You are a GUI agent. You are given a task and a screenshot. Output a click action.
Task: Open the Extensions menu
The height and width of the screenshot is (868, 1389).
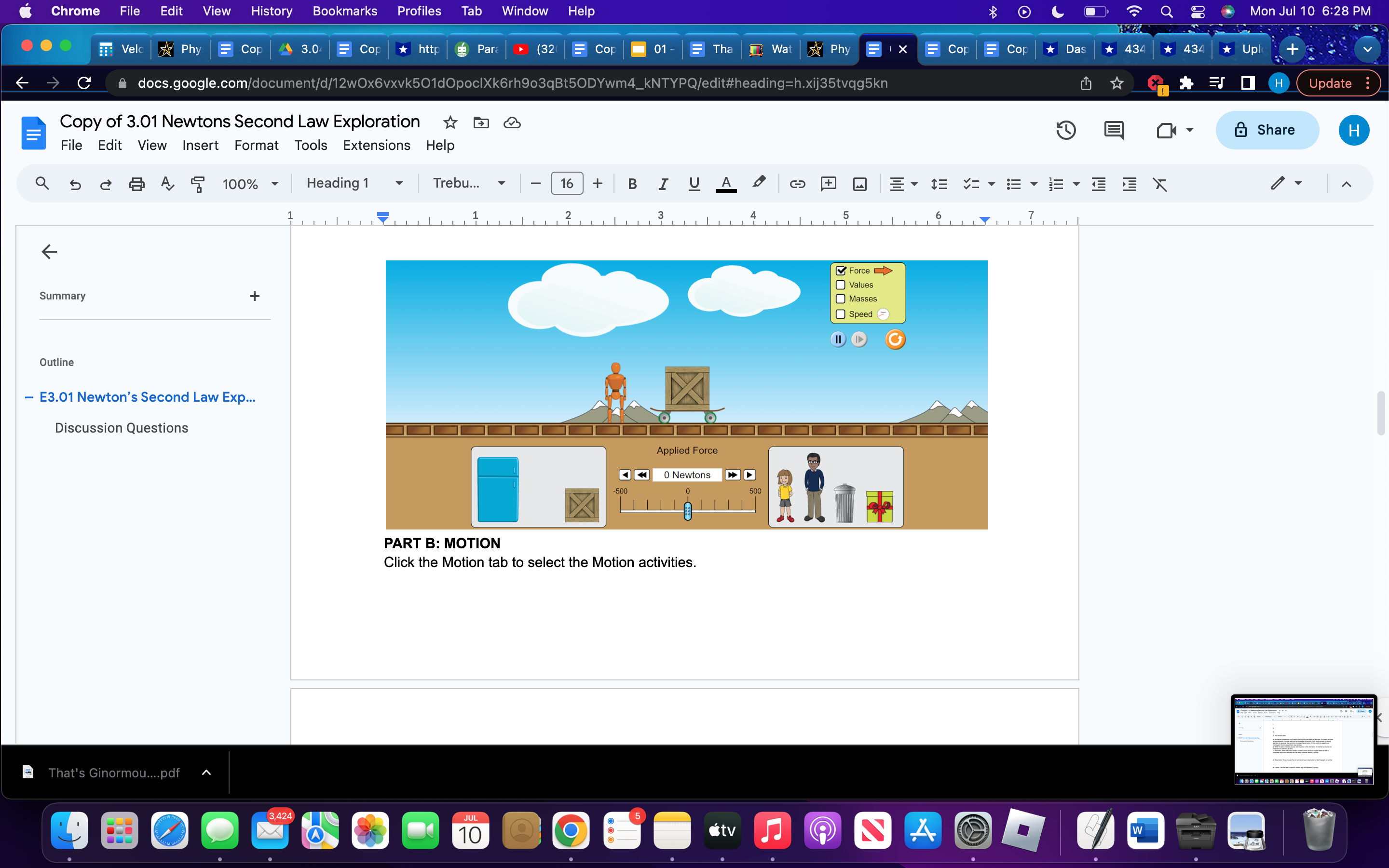click(x=376, y=145)
